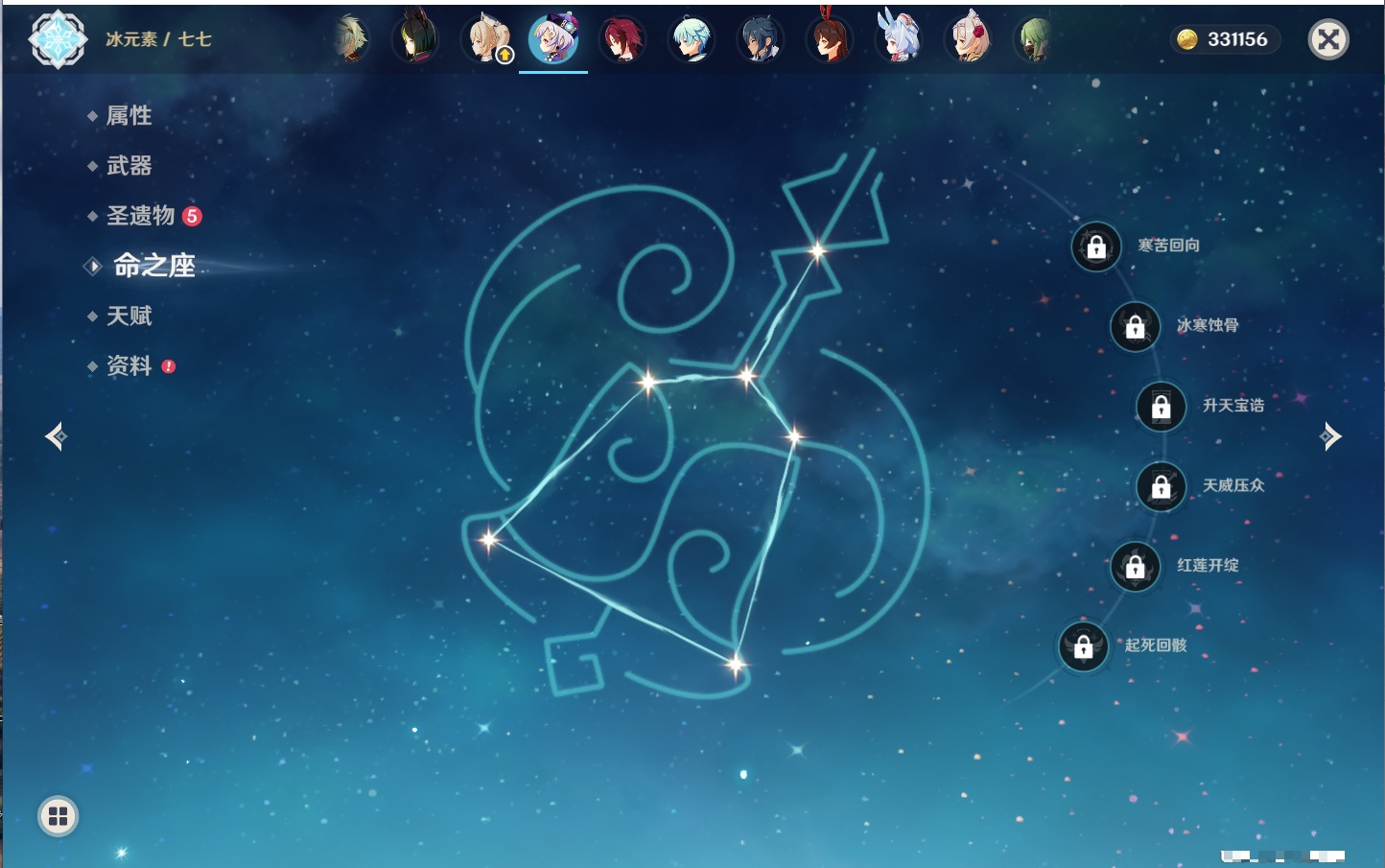The height and width of the screenshot is (868, 1385).
Task: Open the locked 冰寒蚀骨 constellation node
Action: point(1135,326)
